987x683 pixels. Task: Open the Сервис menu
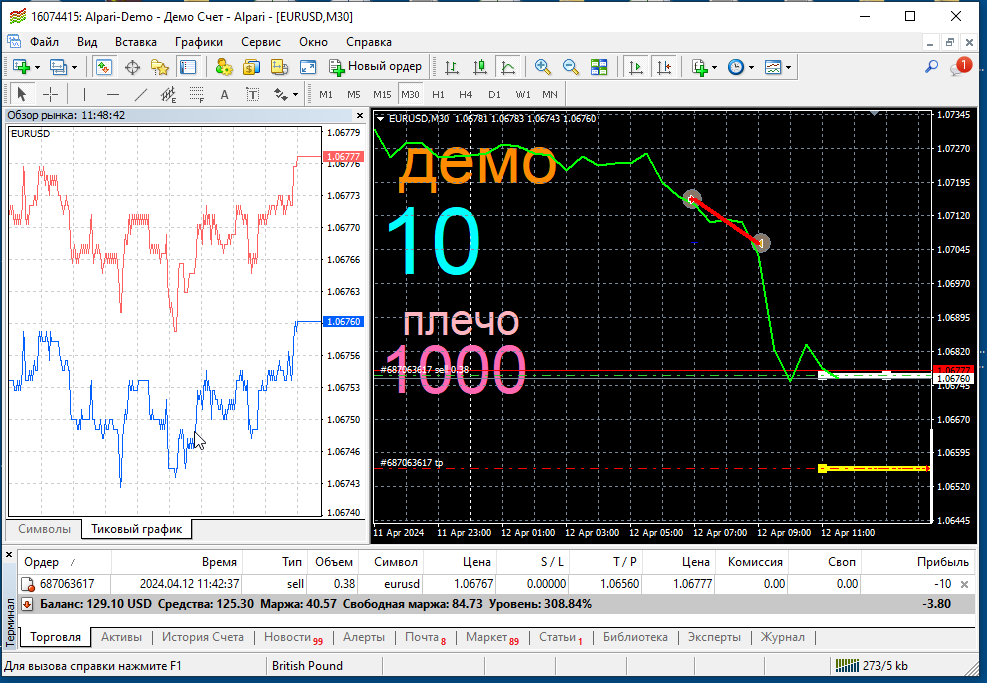(261, 42)
